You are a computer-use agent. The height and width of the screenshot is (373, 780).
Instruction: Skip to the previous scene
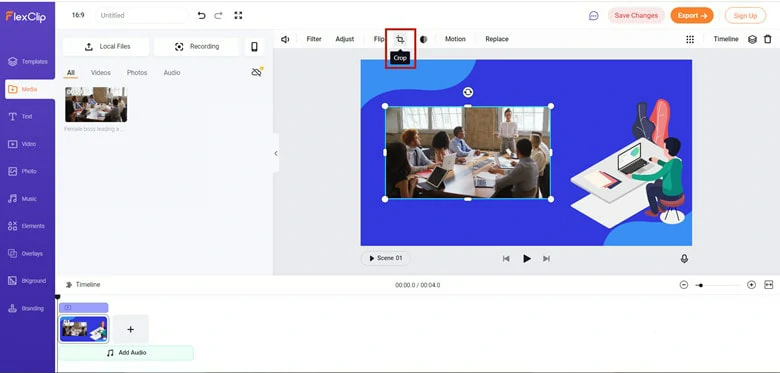pyautogui.click(x=506, y=259)
